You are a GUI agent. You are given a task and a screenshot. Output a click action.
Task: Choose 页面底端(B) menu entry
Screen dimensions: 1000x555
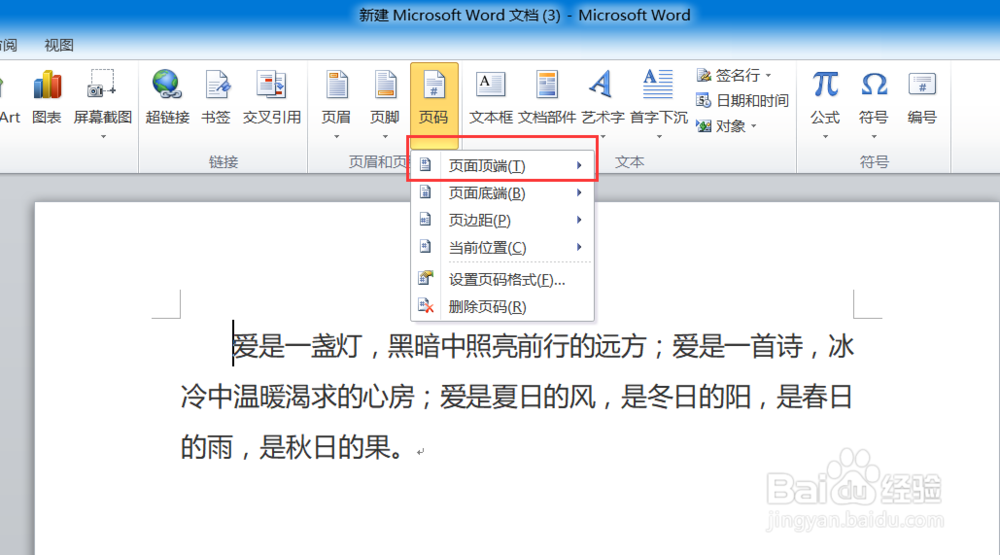click(503, 193)
